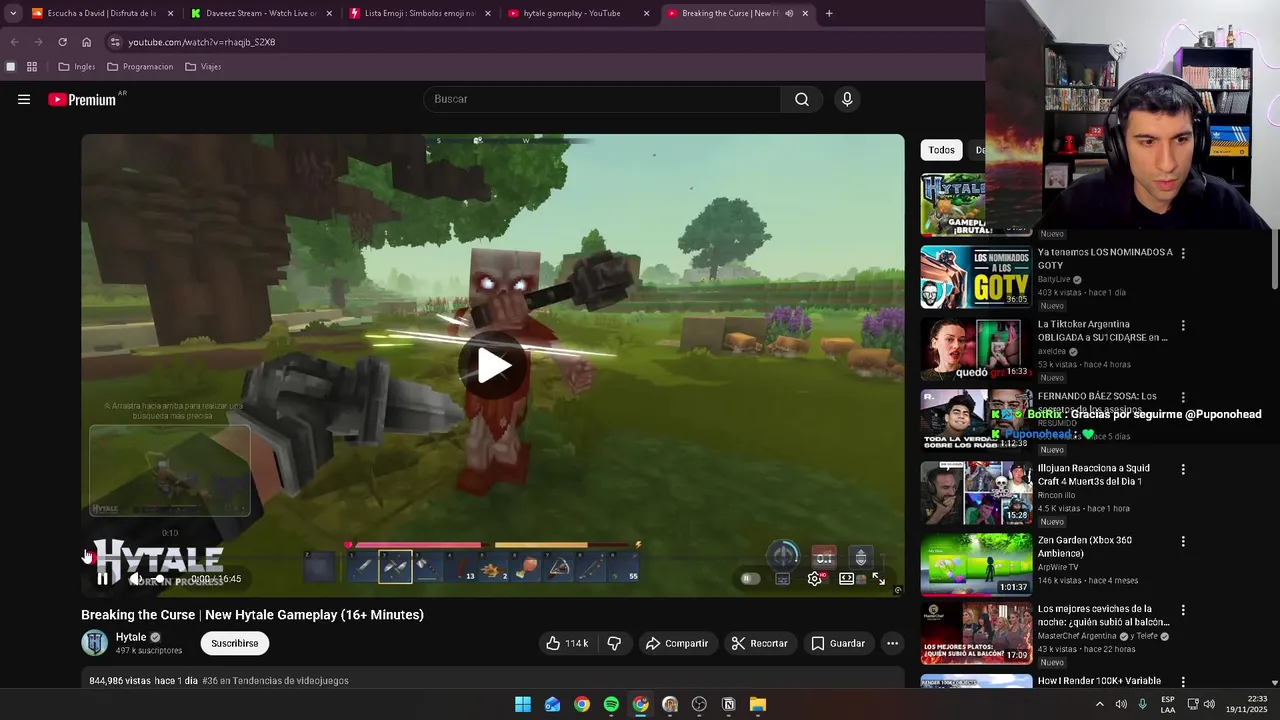Like the video with 114 k

click(x=567, y=643)
